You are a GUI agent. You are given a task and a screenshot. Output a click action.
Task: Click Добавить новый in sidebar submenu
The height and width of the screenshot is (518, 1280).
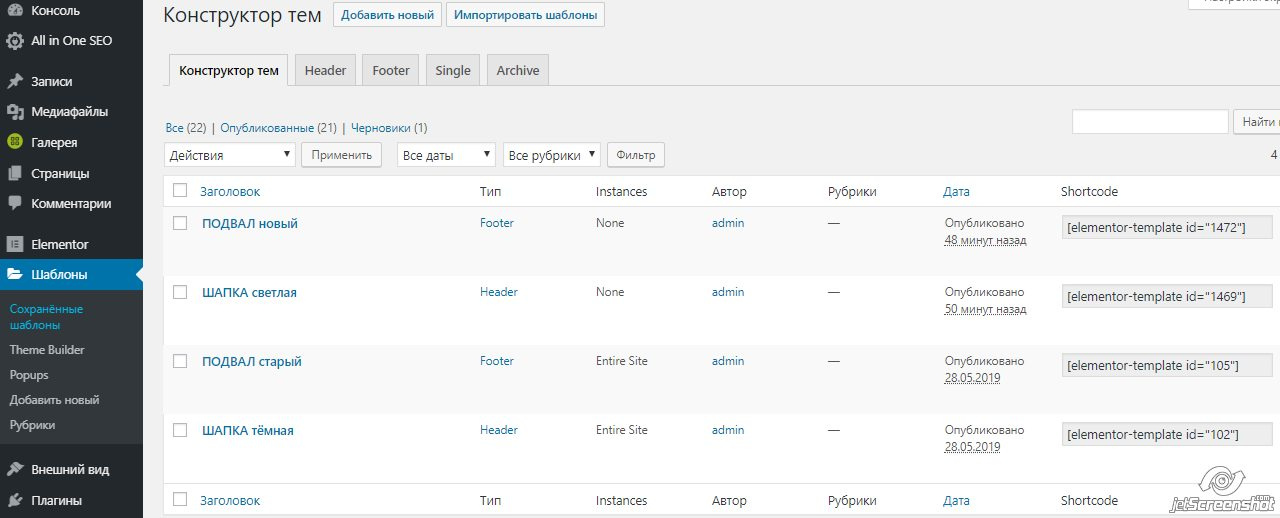[x=54, y=400]
